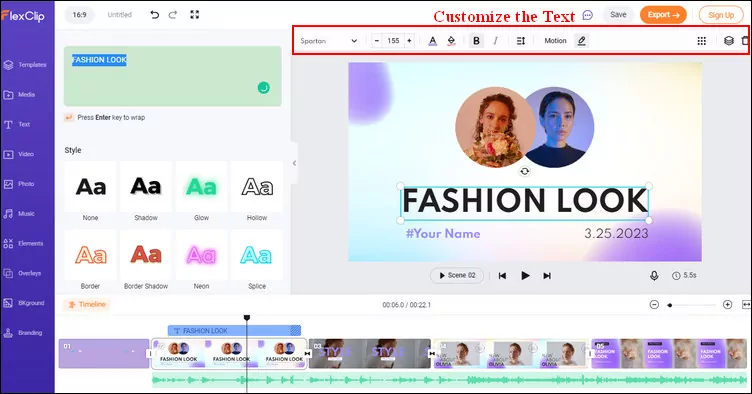Open the position grid icon
Viewport: 752px width, 394px height.
(x=702, y=41)
